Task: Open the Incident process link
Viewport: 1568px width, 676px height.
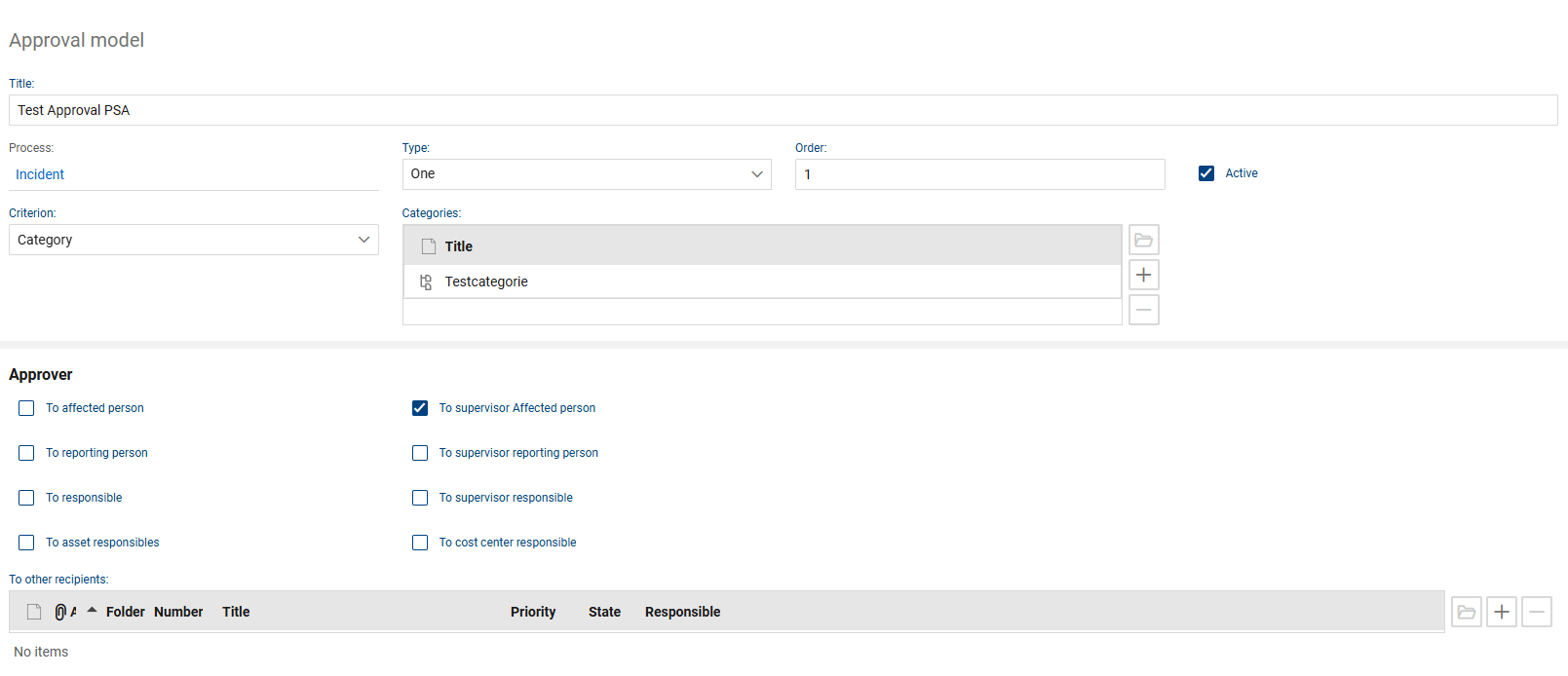Action: click(40, 174)
